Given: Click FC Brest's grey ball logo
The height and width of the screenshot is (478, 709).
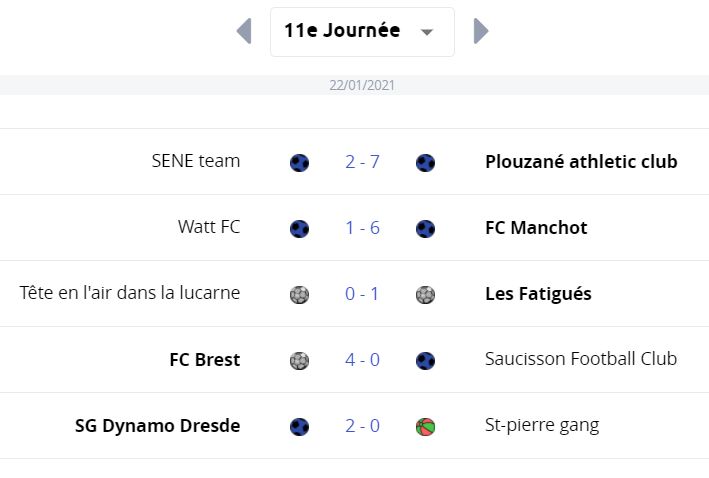Looking at the screenshot, I should 299,360.
